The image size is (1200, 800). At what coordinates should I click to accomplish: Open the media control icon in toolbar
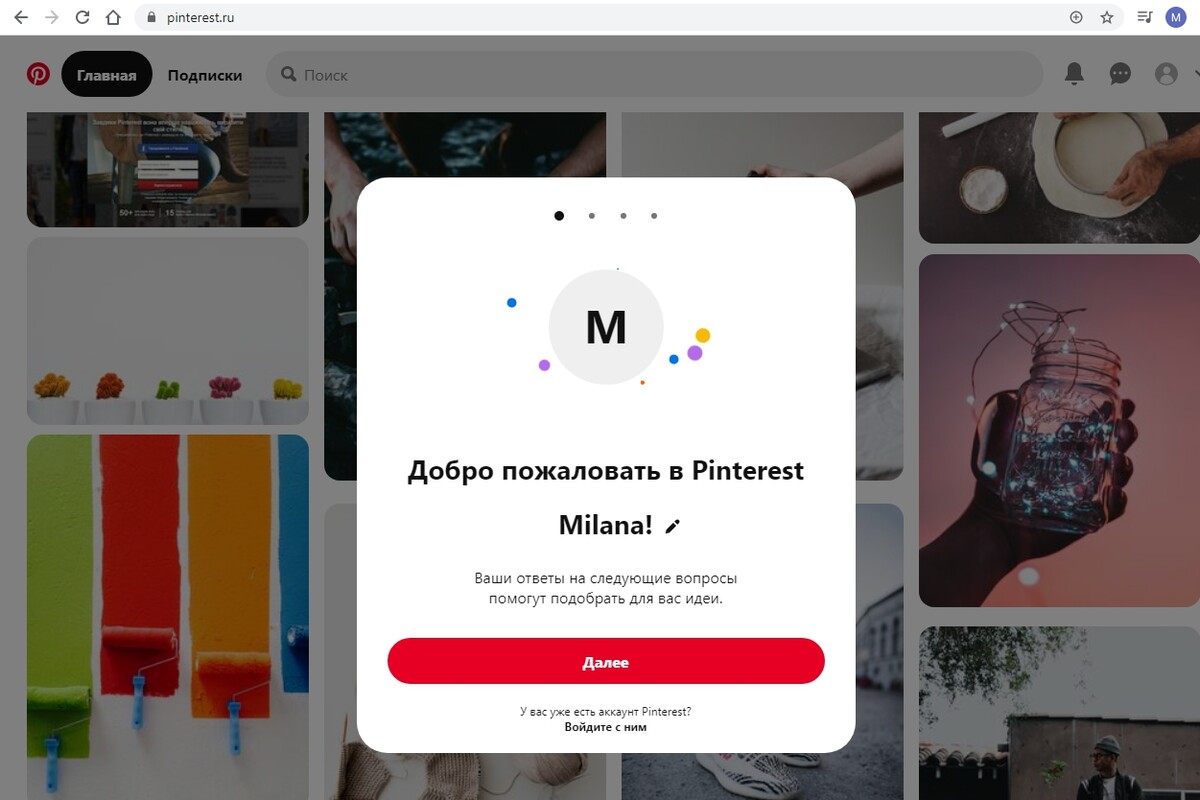1145,17
